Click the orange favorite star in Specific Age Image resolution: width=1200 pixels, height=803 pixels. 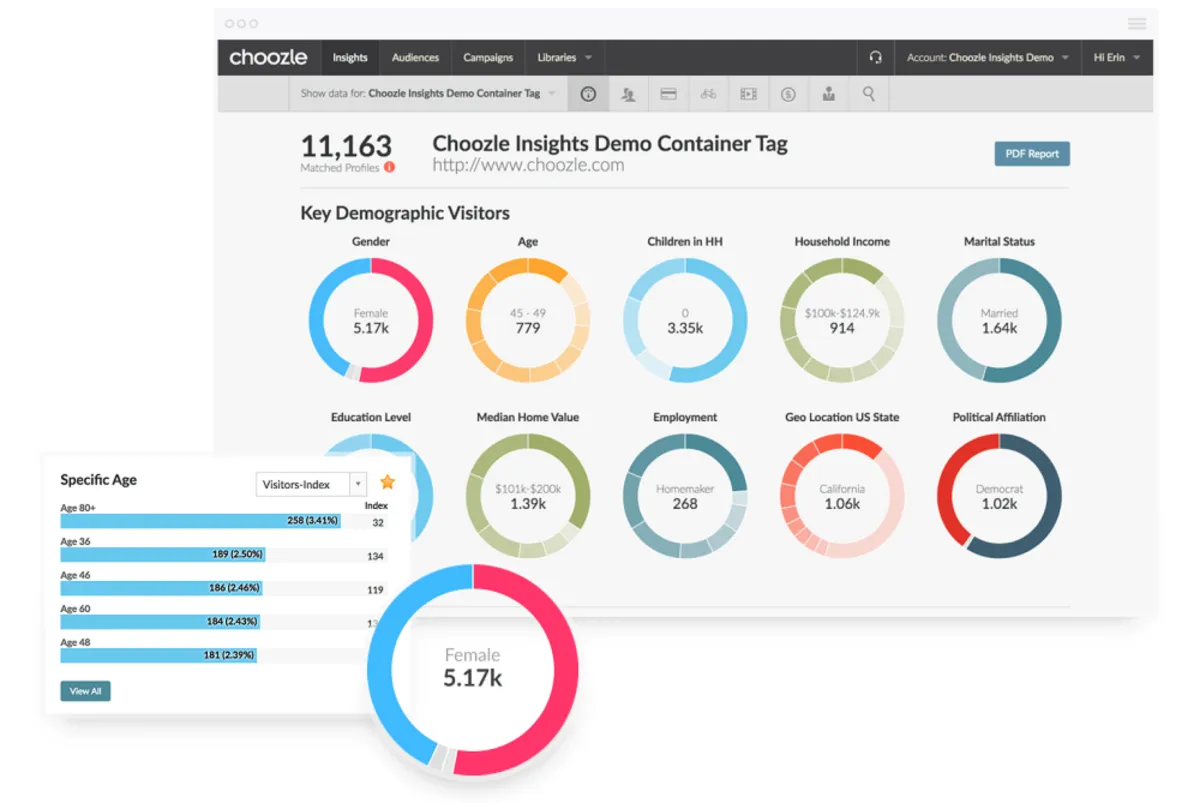(387, 482)
